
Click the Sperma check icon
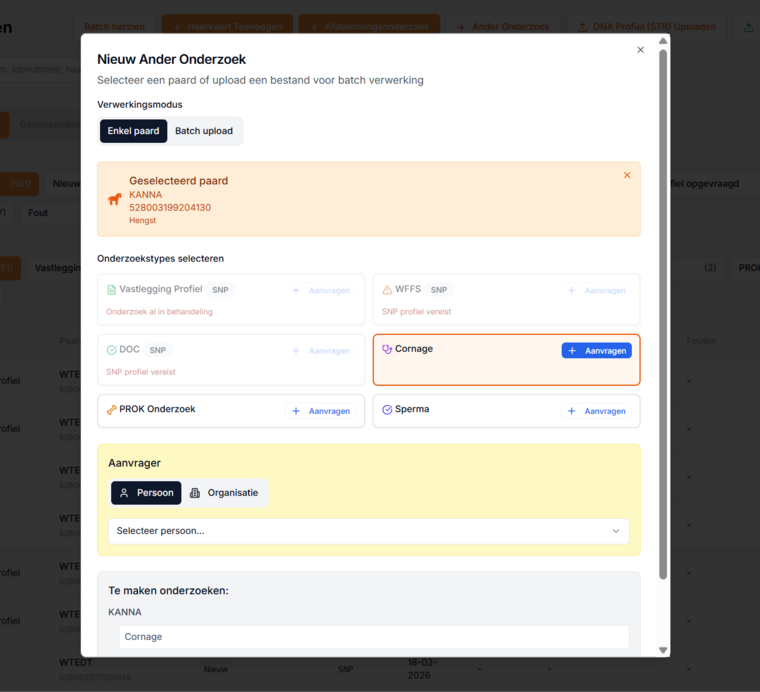click(x=387, y=409)
